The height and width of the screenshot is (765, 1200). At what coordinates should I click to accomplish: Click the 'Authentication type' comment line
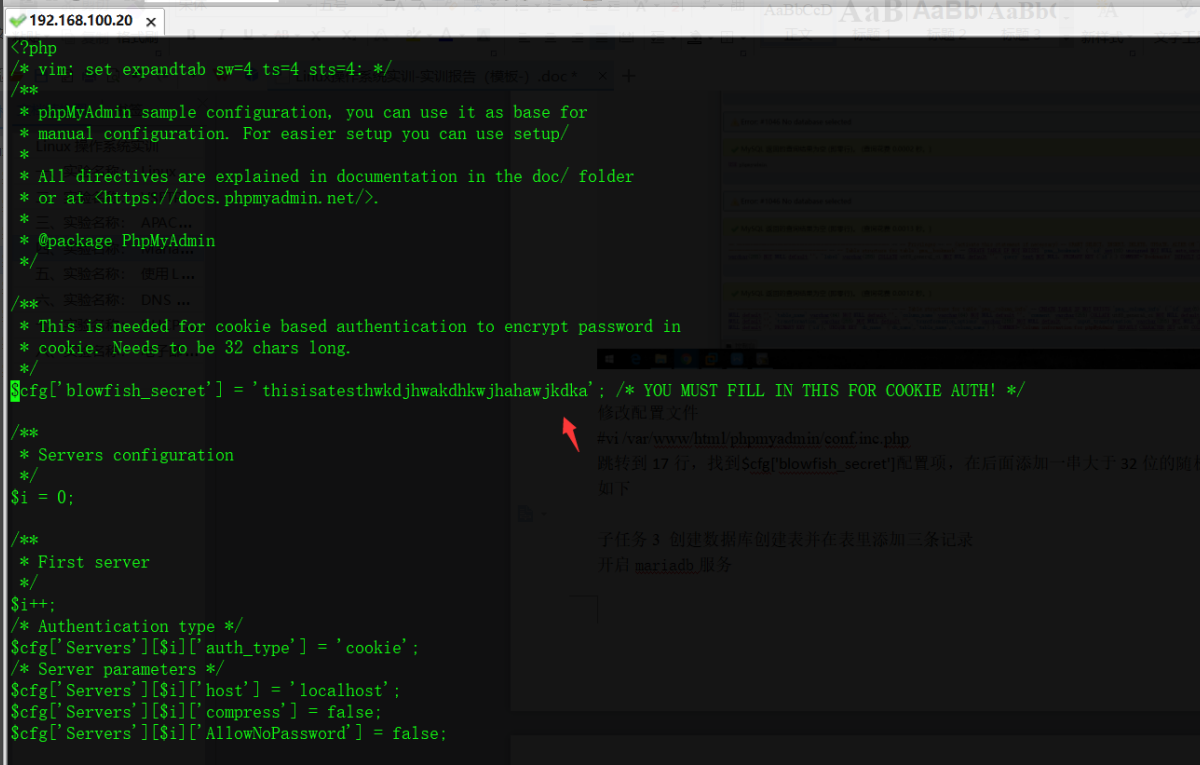coord(126,626)
